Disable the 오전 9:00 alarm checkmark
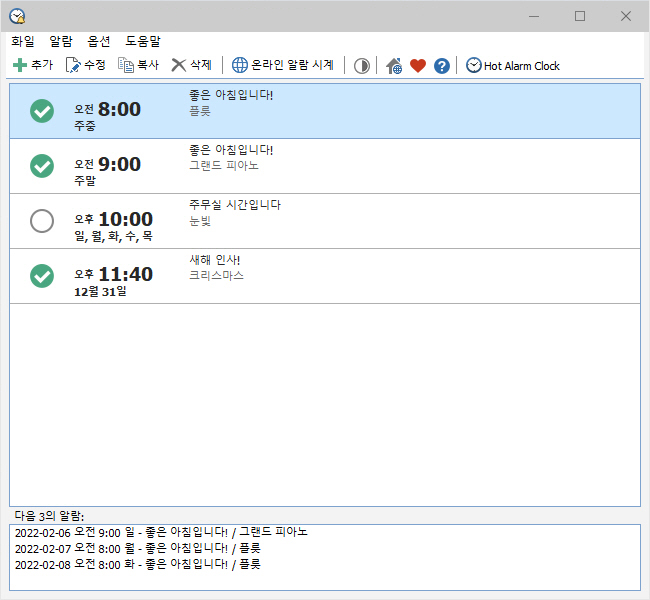Image resolution: width=650 pixels, height=600 pixels. tap(42, 166)
